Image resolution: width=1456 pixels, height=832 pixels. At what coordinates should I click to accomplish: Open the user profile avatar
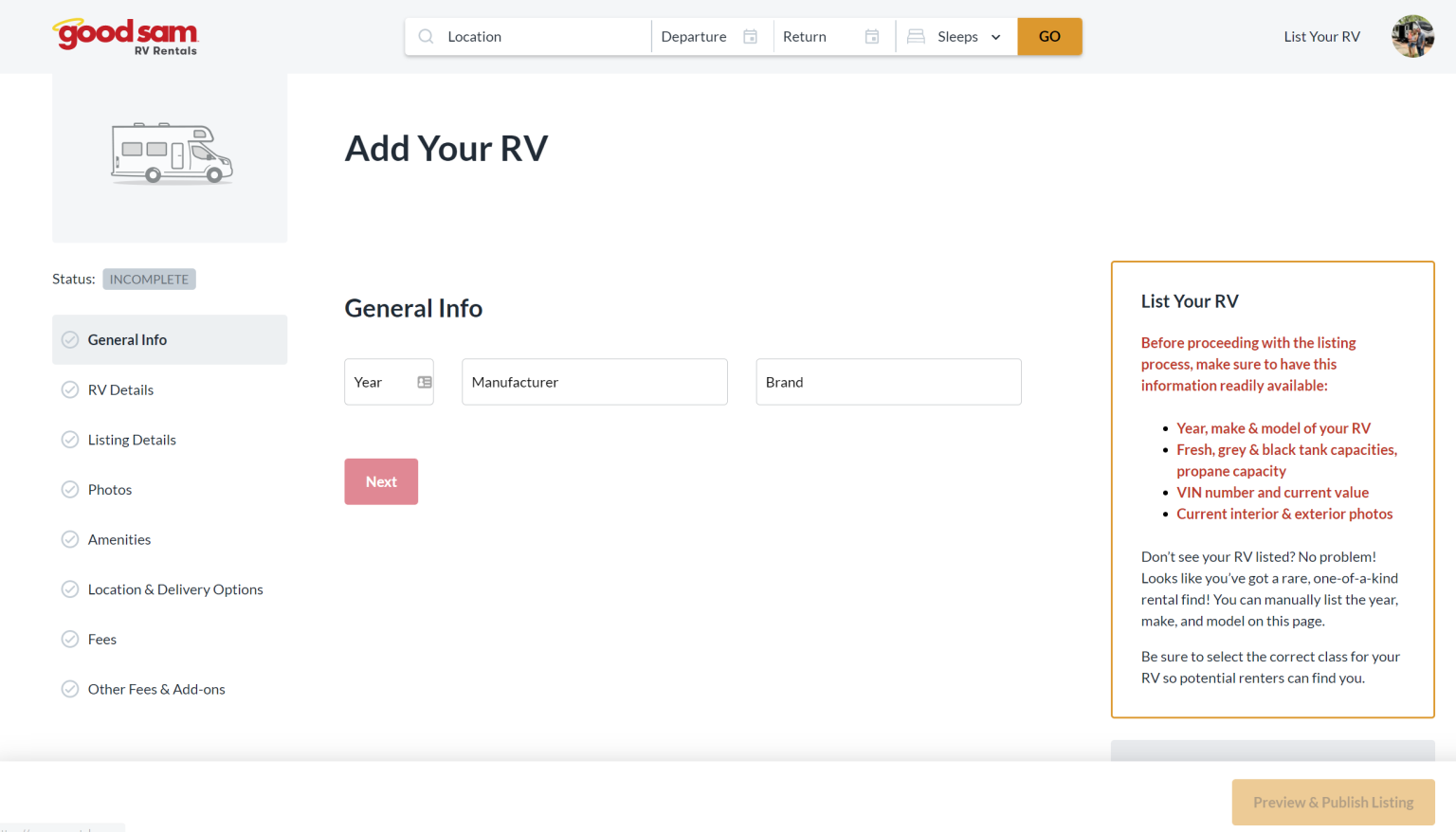(x=1412, y=37)
